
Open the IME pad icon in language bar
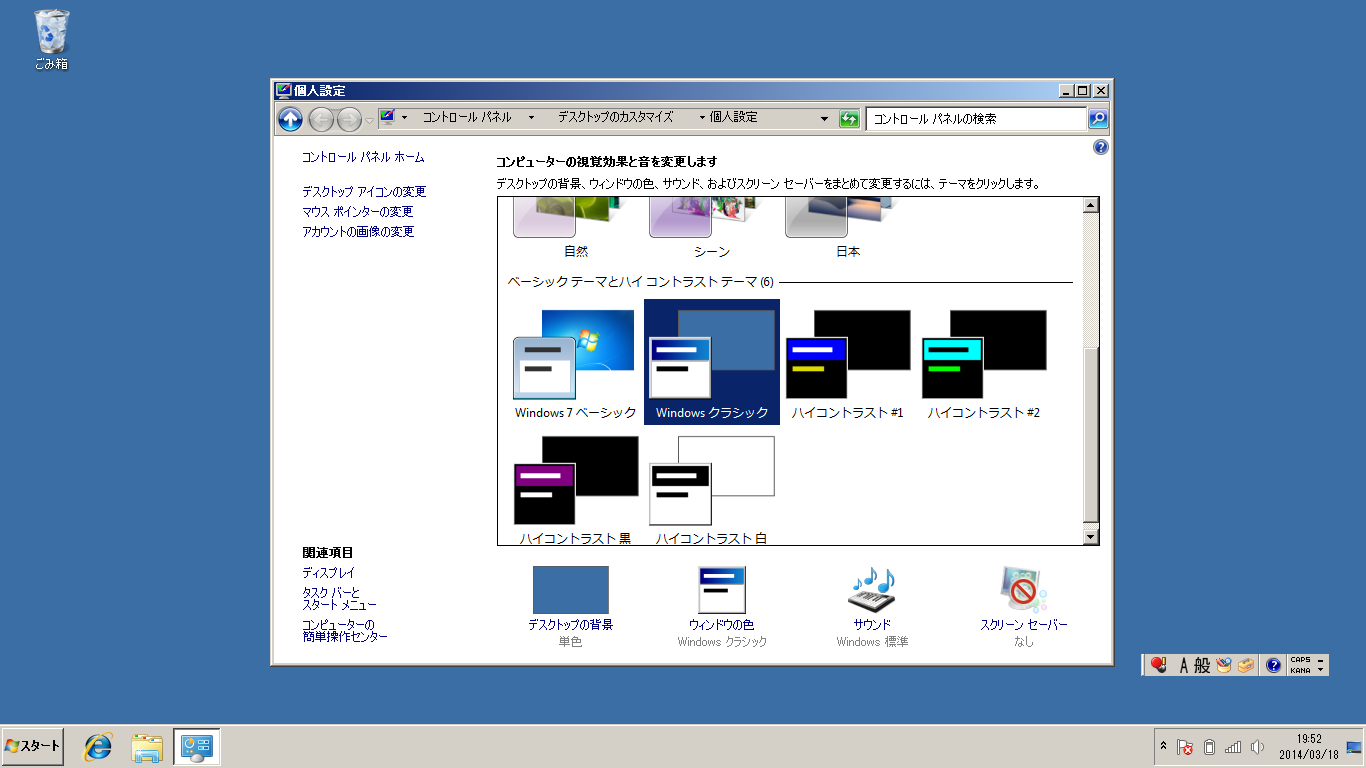pyautogui.click(x=1224, y=665)
